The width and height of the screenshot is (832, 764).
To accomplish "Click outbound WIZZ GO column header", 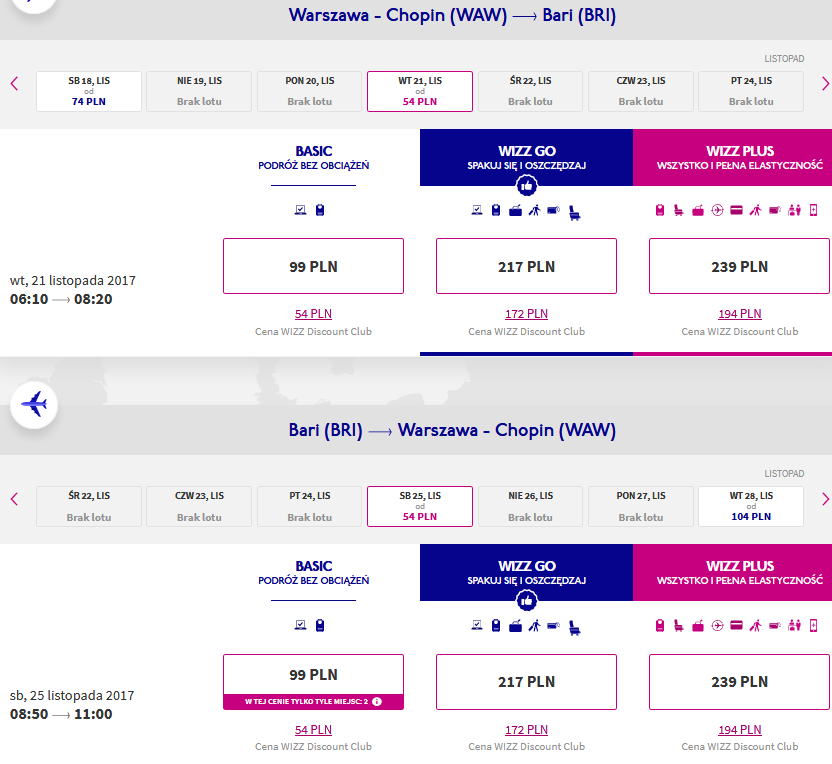I will pos(526,158).
